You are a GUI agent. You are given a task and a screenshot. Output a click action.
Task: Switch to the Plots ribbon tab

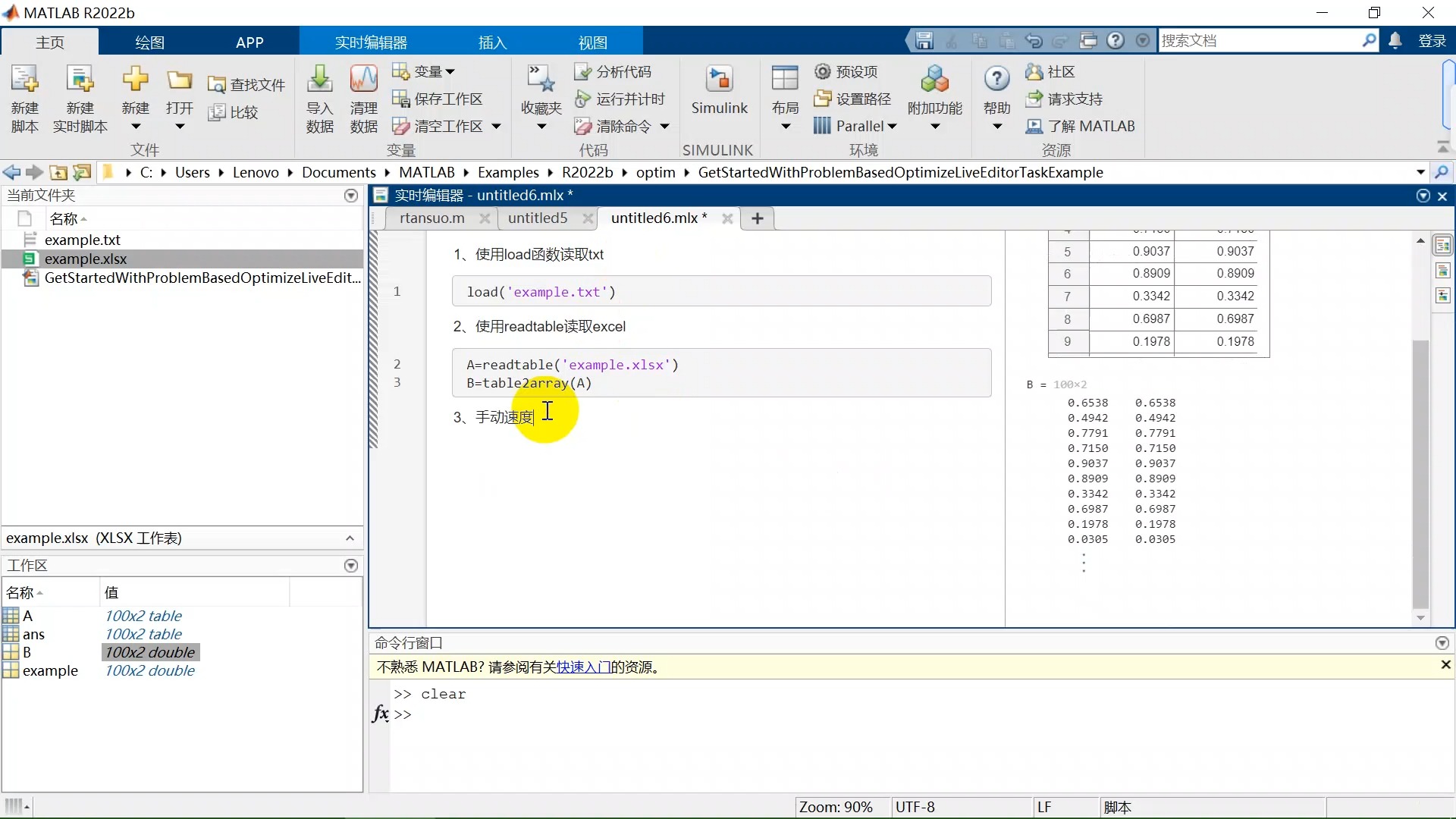coord(149,42)
